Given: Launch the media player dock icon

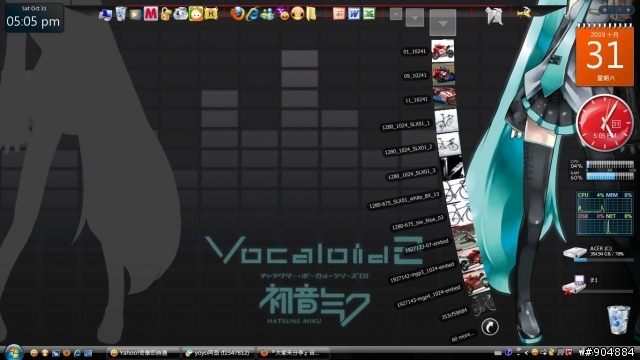Looking at the screenshot, I should coord(135,15).
